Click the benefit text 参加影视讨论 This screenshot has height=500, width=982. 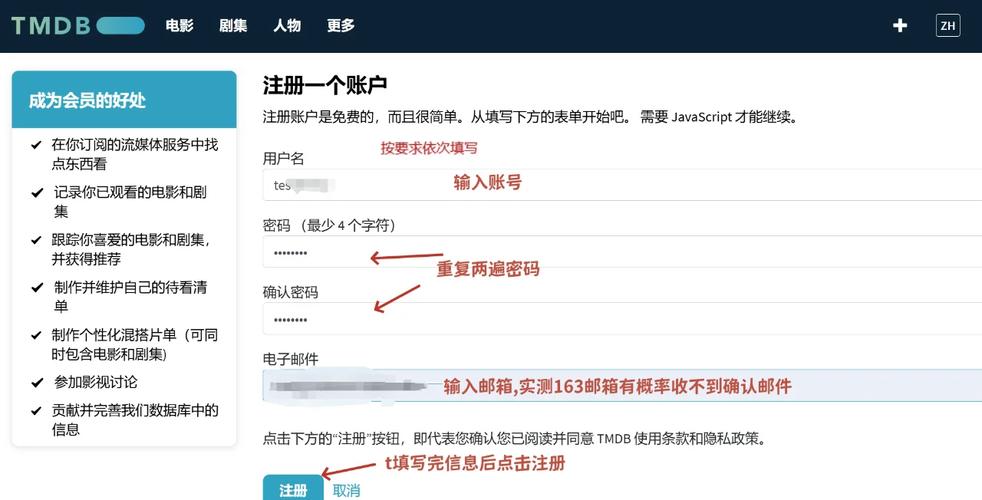pos(95,382)
